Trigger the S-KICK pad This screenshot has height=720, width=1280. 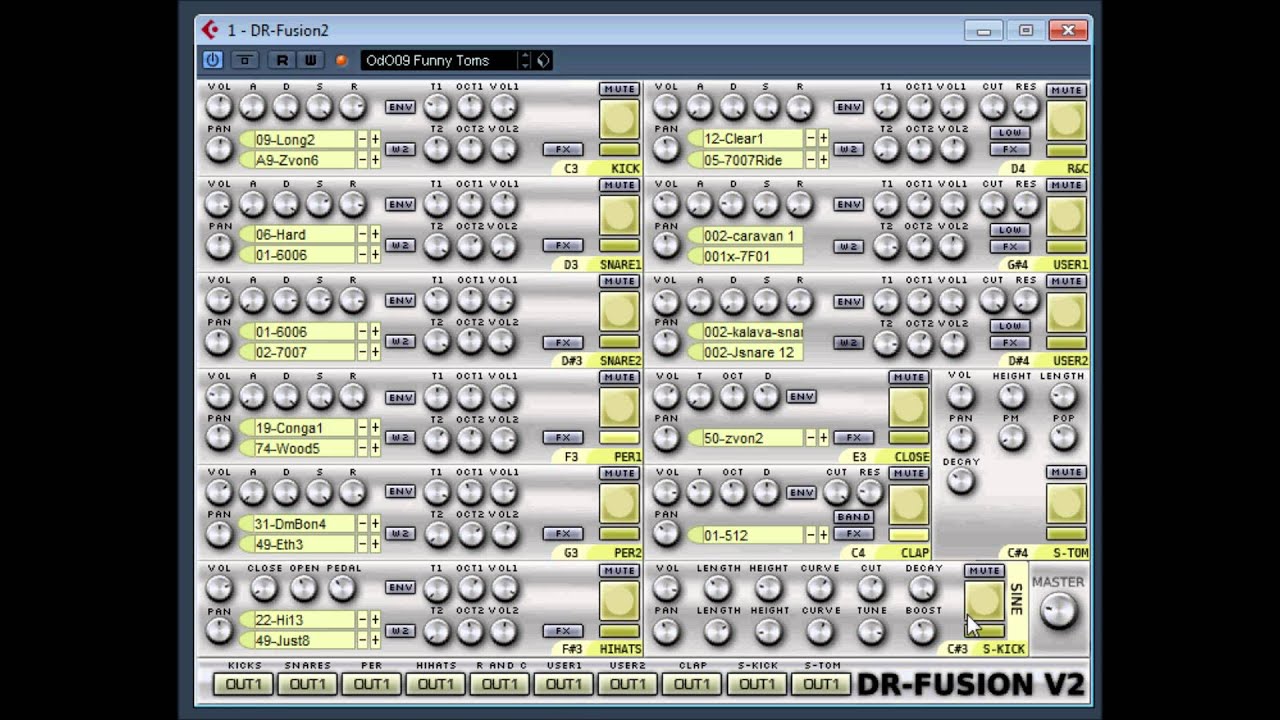coord(984,600)
